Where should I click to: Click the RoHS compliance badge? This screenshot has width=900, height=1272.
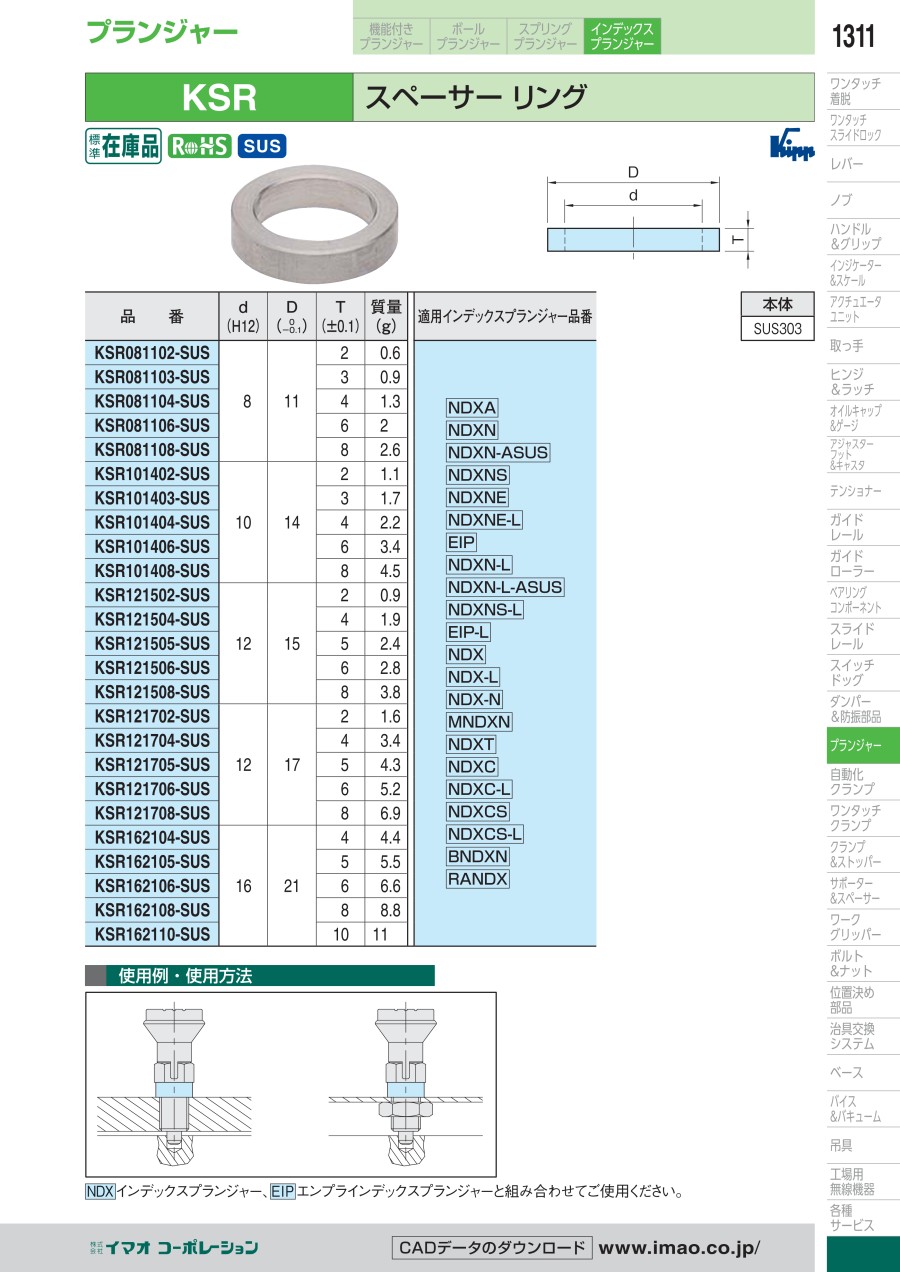click(198, 146)
